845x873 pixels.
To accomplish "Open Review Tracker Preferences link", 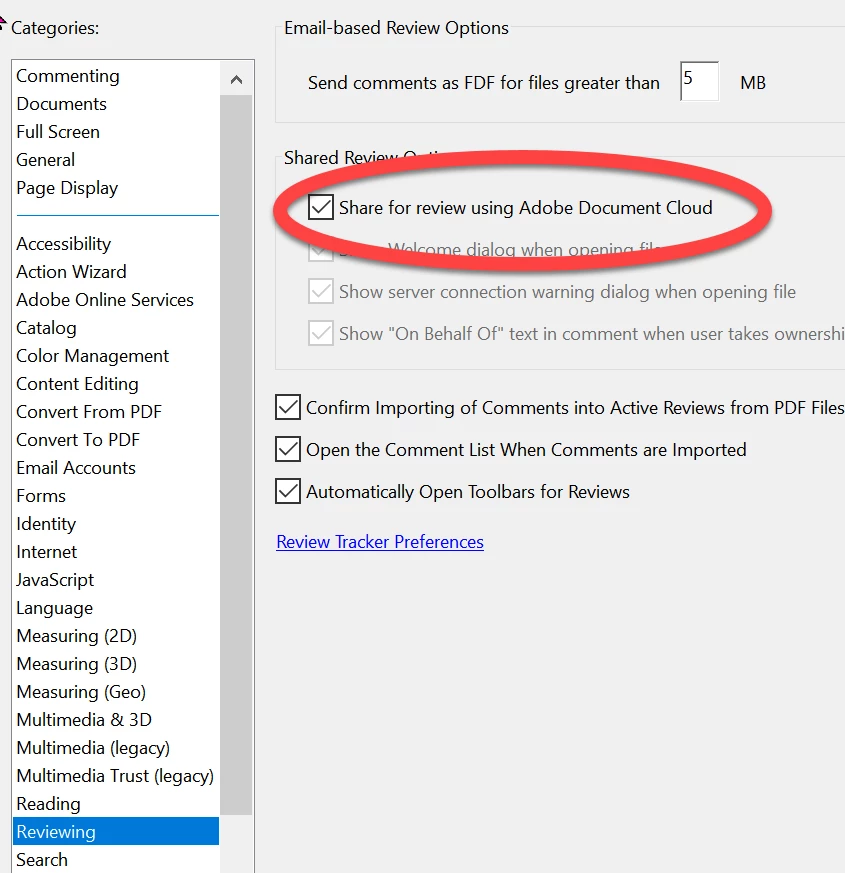I will [380, 542].
